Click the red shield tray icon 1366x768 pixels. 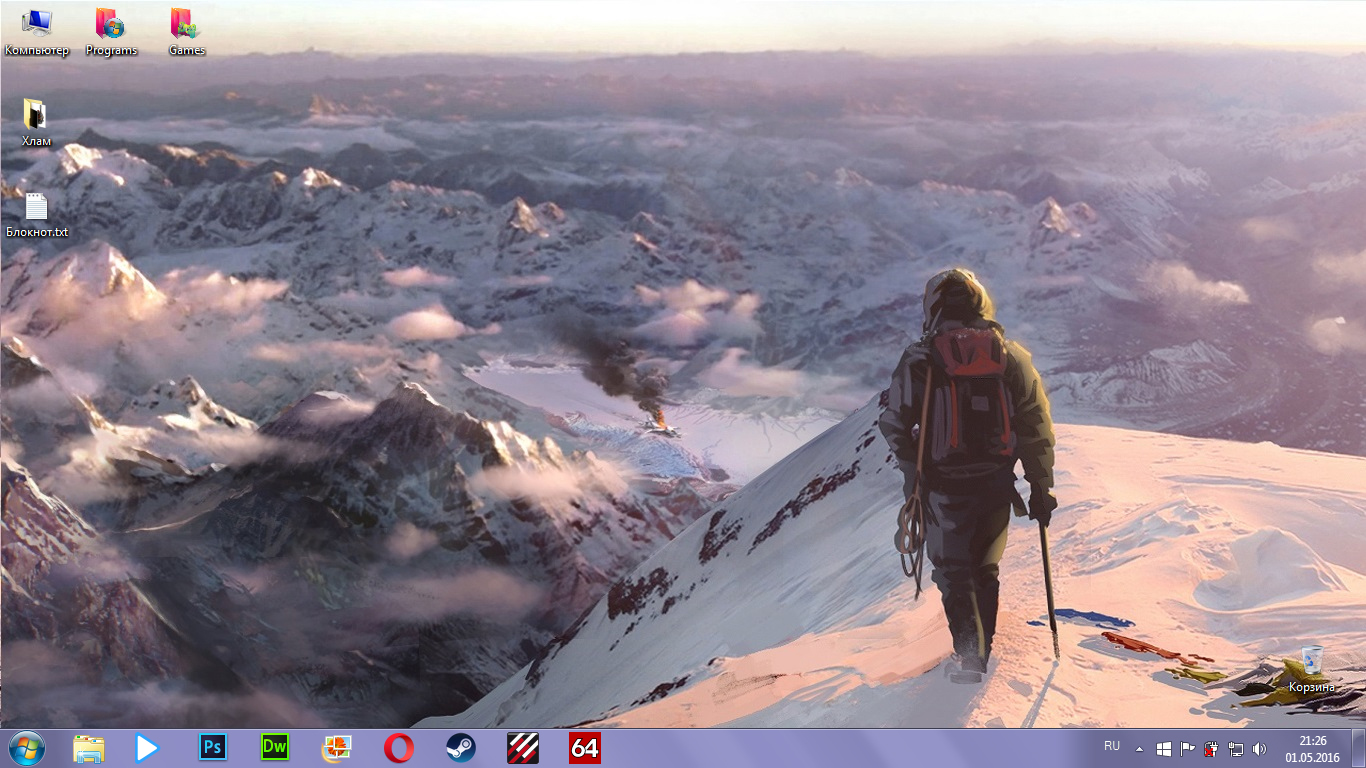(x=1212, y=748)
